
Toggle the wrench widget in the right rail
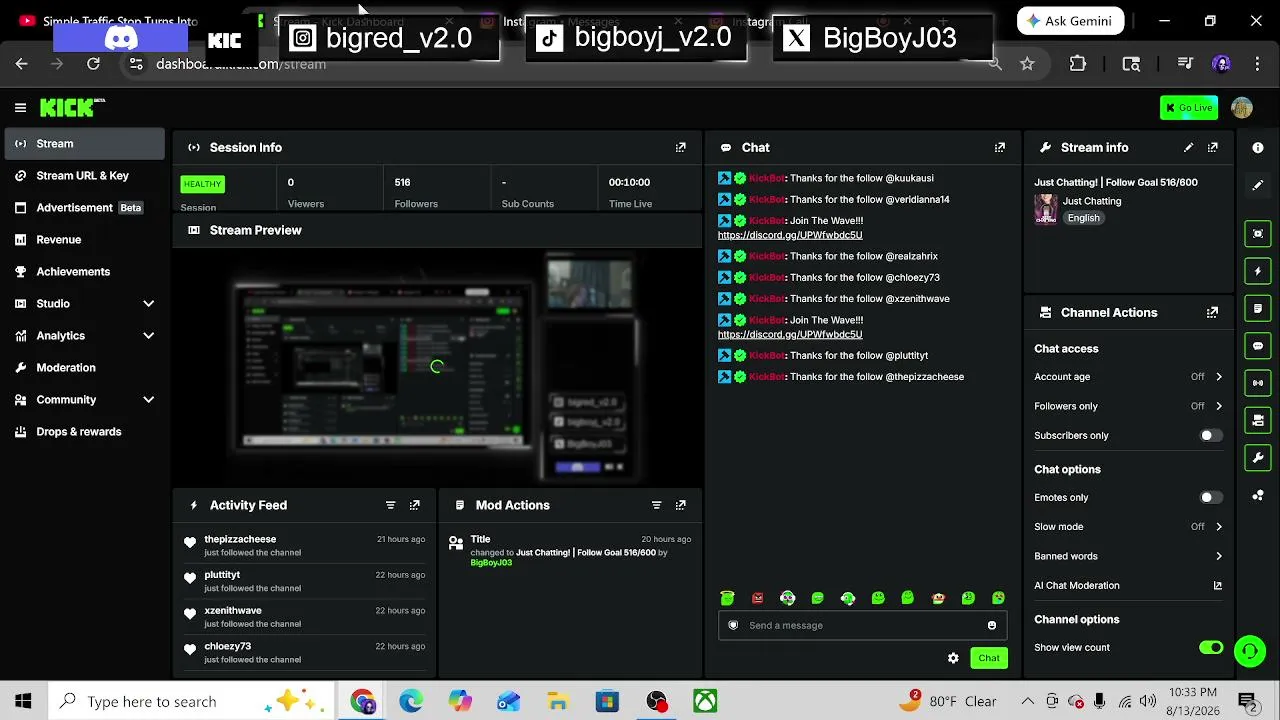pyautogui.click(x=1258, y=458)
